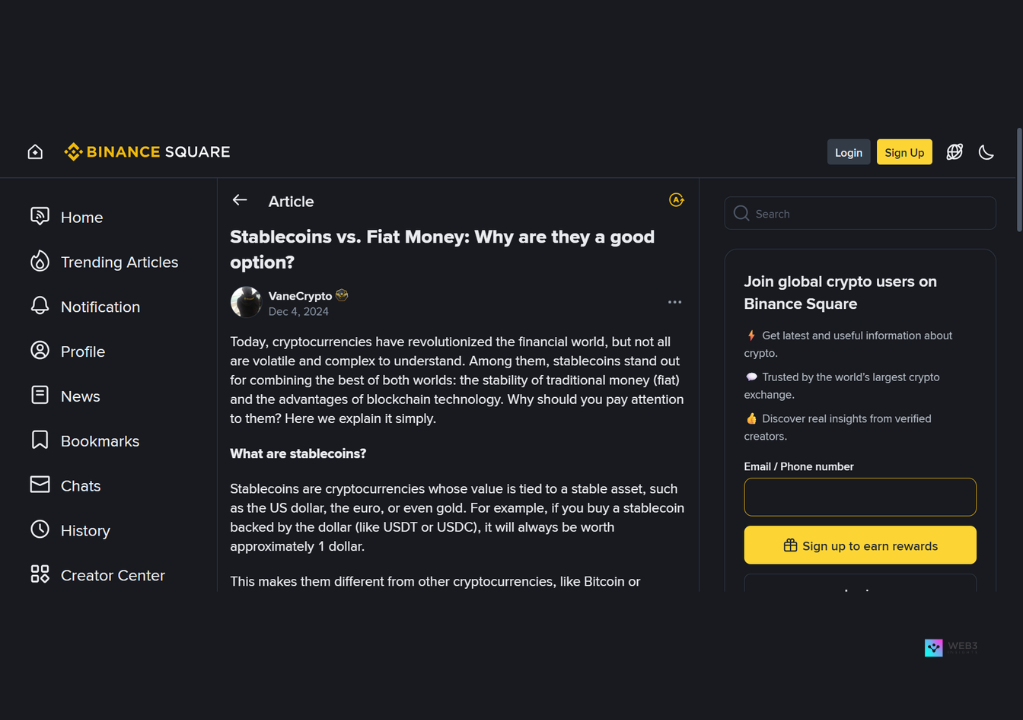Open the Creator Center
This screenshot has width=1023, height=720.
coord(113,575)
